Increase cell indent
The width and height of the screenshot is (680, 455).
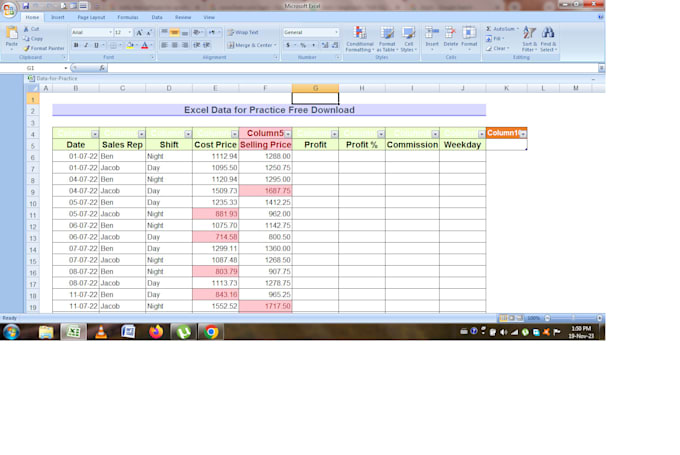[x=207, y=45]
